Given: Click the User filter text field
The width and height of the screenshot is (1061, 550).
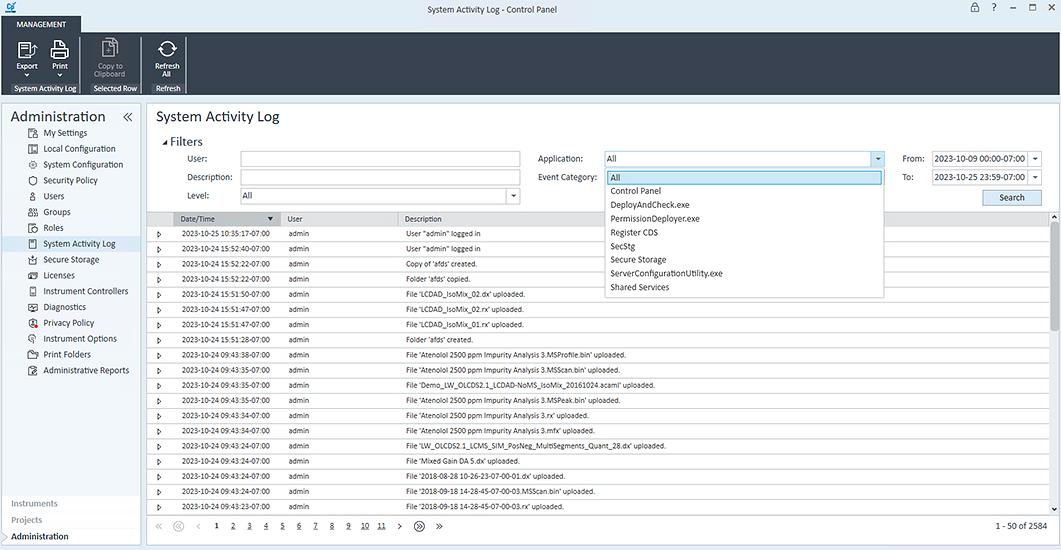Looking at the screenshot, I should click(x=380, y=159).
